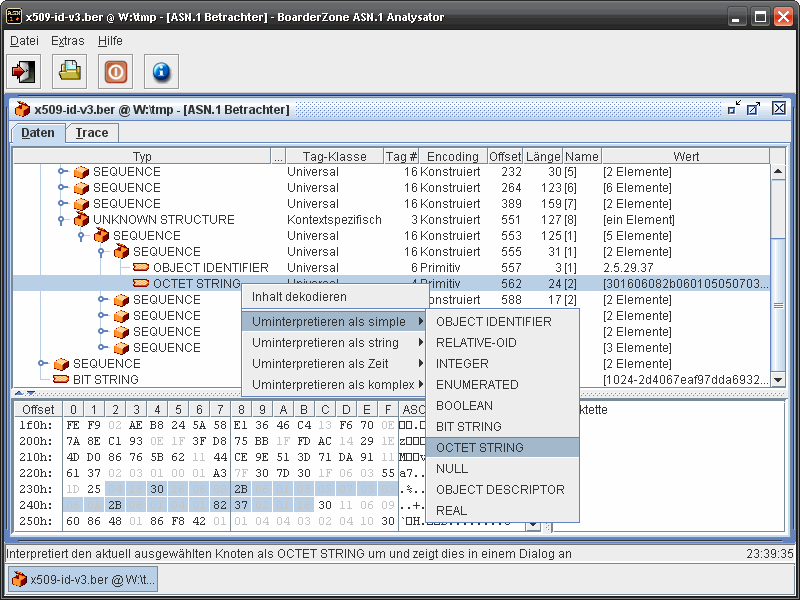
Task: Select the BIT STRING tree row
Action: pos(391,379)
